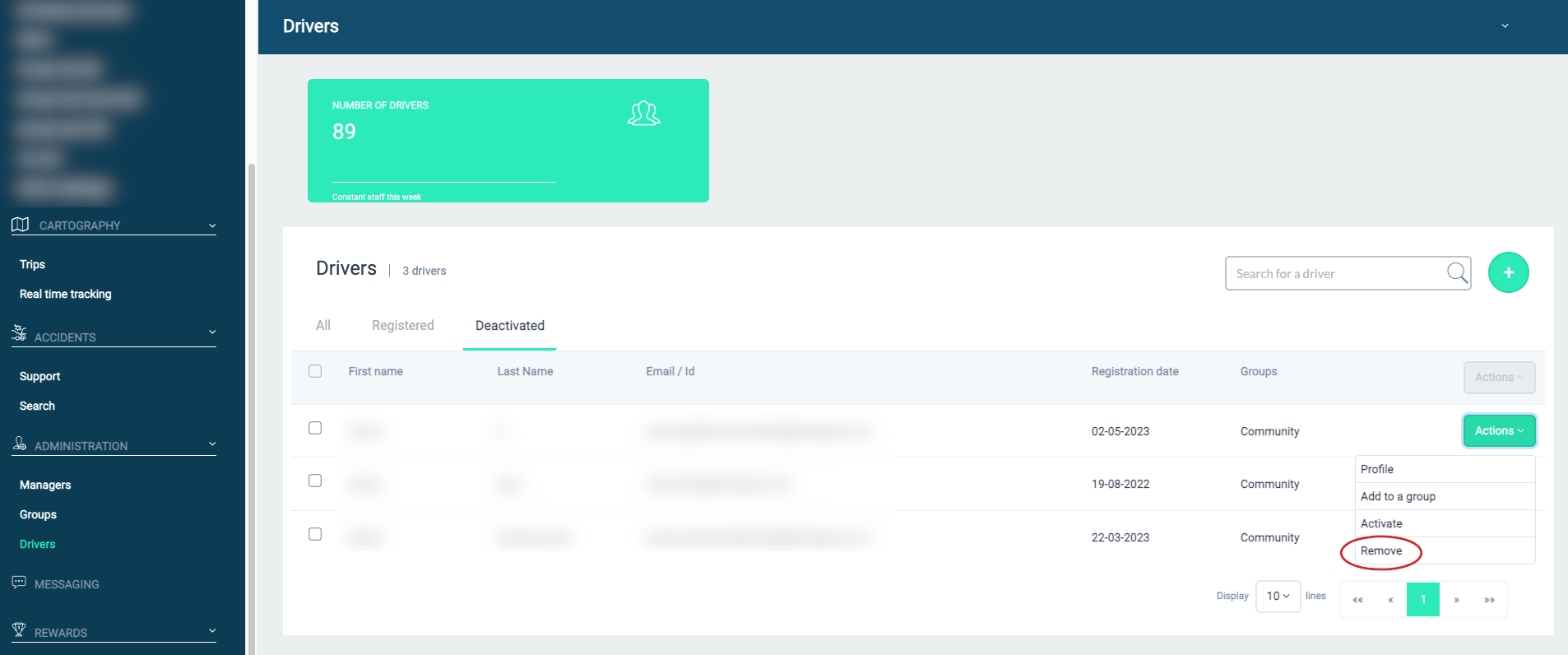Open Real time tracking link
The image size is (1568, 655).
point(66,295)
